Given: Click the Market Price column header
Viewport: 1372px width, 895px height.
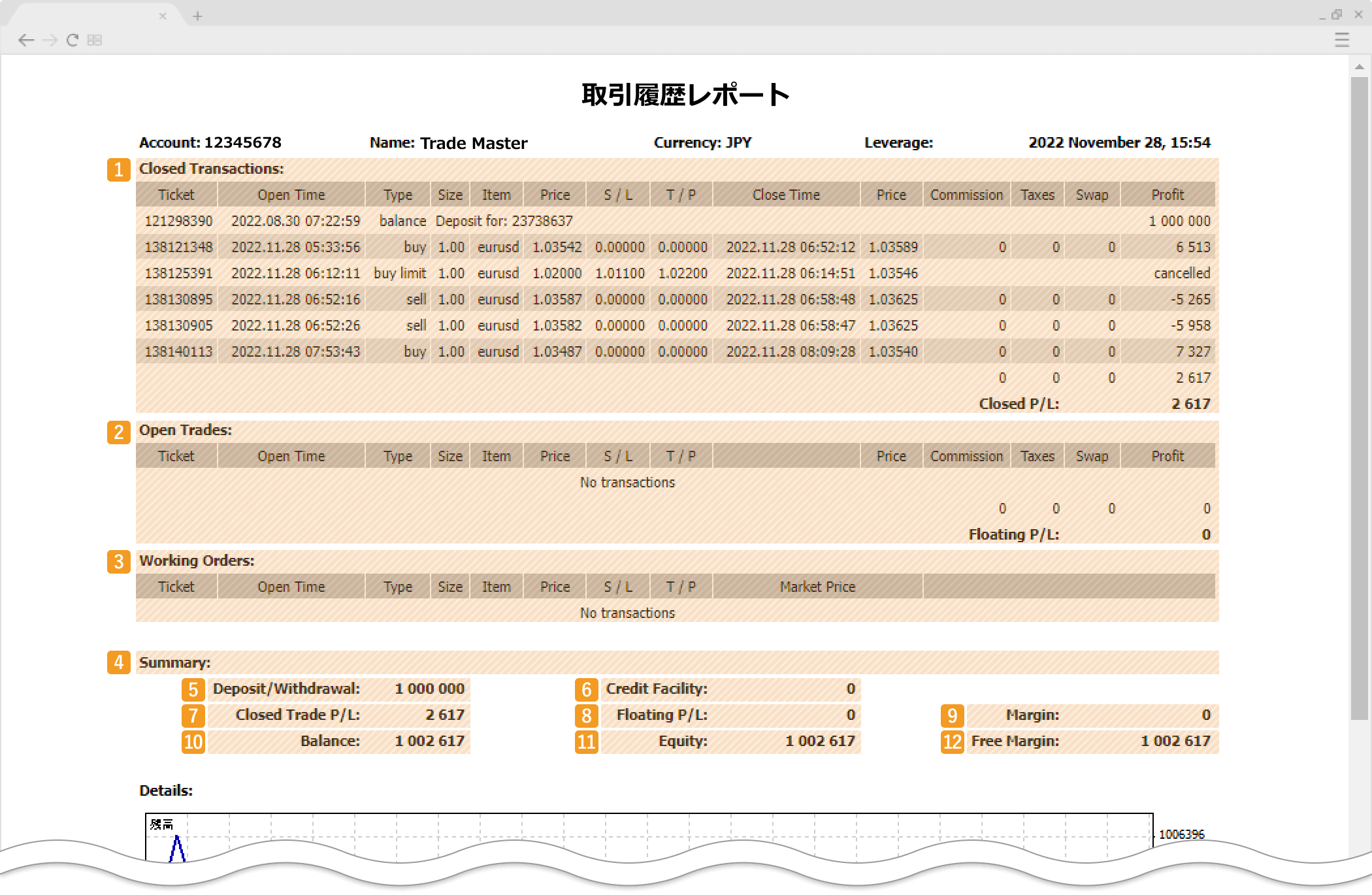Looking at the screenshot, I should click(x=817, y=587).
